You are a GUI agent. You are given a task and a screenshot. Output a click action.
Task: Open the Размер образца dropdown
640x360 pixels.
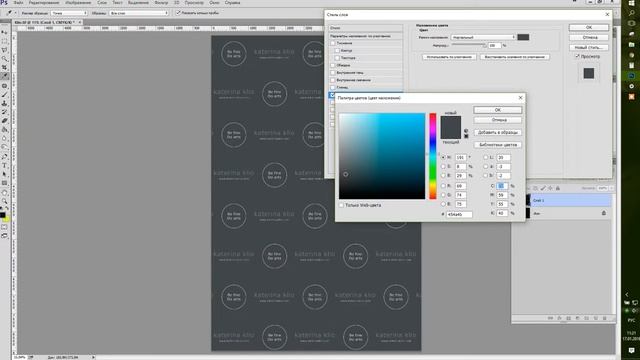tap(69, 13)
